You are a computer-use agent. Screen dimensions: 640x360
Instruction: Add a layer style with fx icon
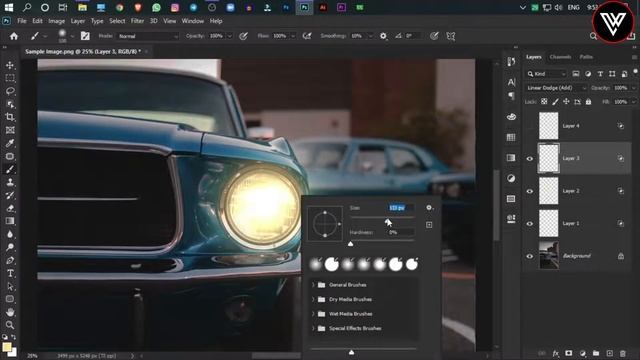pos(556,353)
